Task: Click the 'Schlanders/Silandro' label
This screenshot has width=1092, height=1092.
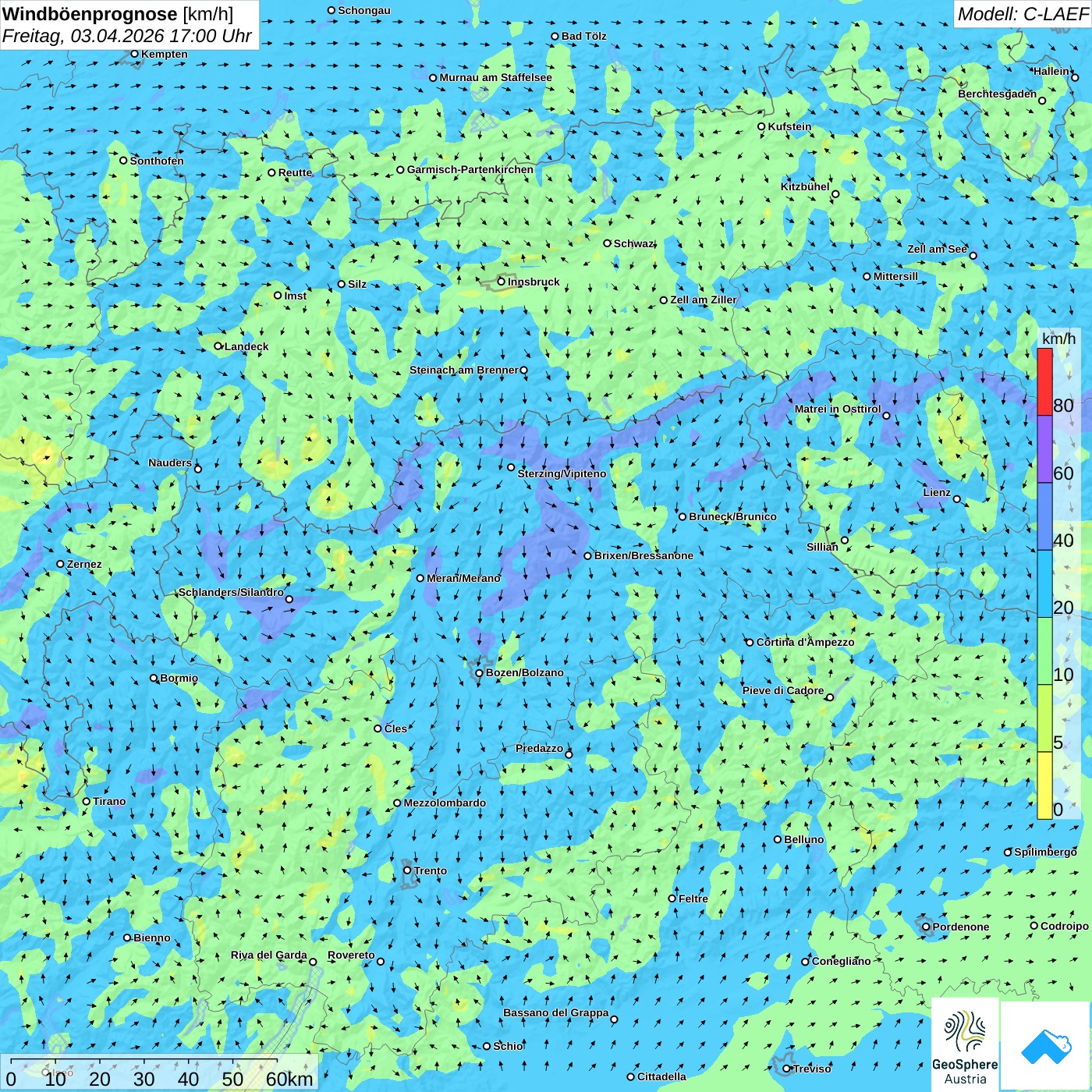Action: click(231, 592)
